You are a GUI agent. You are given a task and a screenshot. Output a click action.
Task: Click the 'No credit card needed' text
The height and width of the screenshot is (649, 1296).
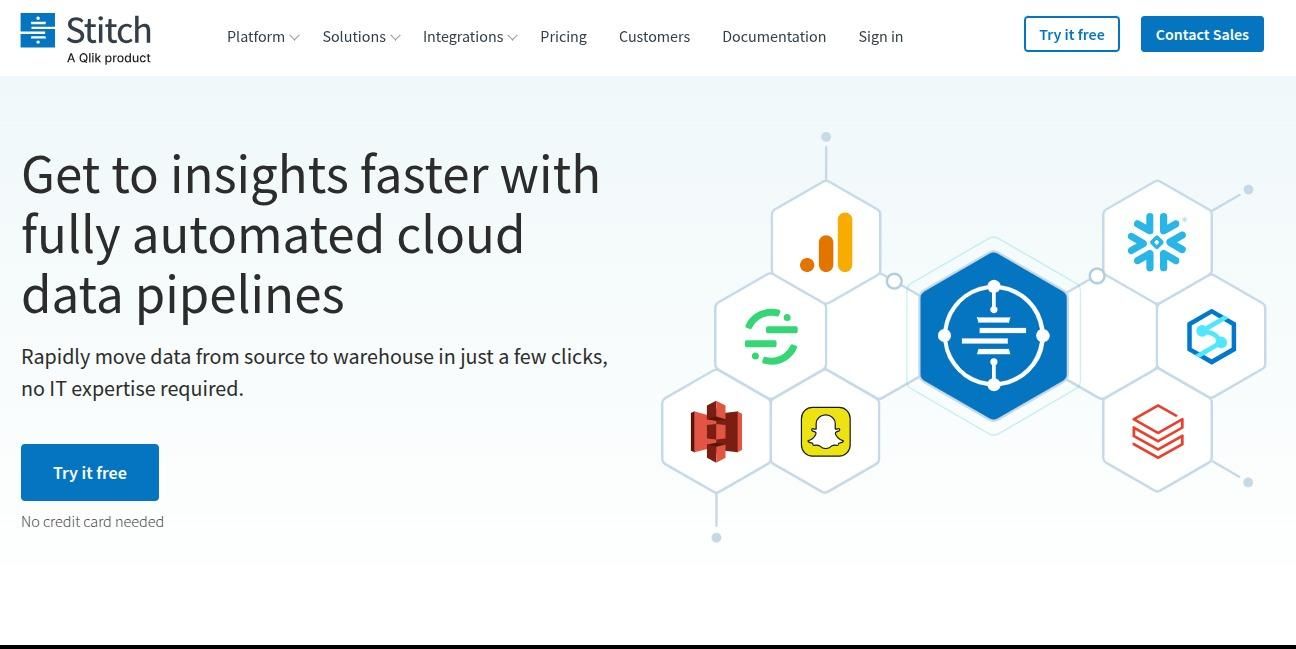pyautogui.click(x=92, y=521)
